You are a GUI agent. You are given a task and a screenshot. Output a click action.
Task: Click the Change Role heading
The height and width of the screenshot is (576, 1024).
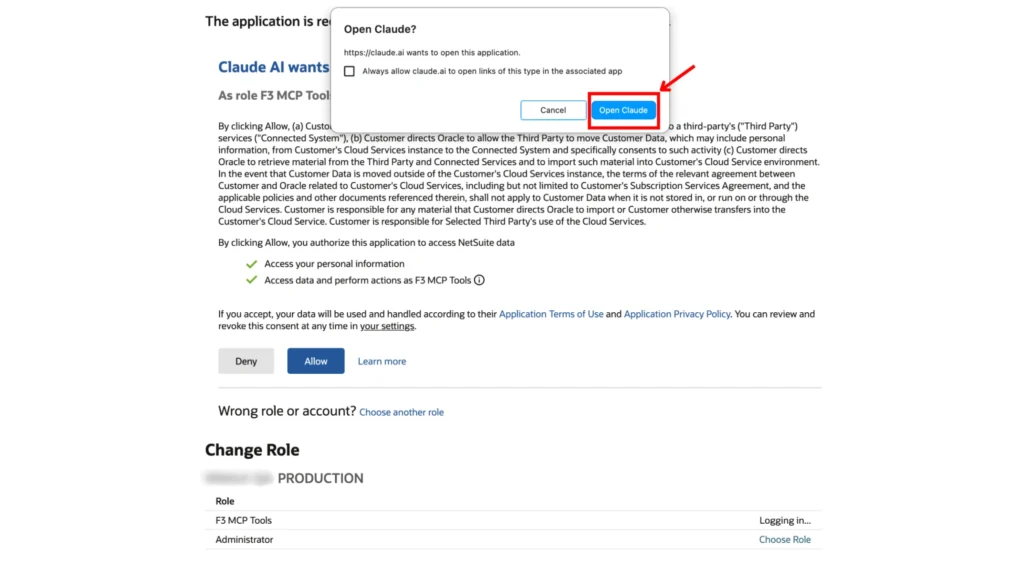pyautogui.click(x=252, y=450)
